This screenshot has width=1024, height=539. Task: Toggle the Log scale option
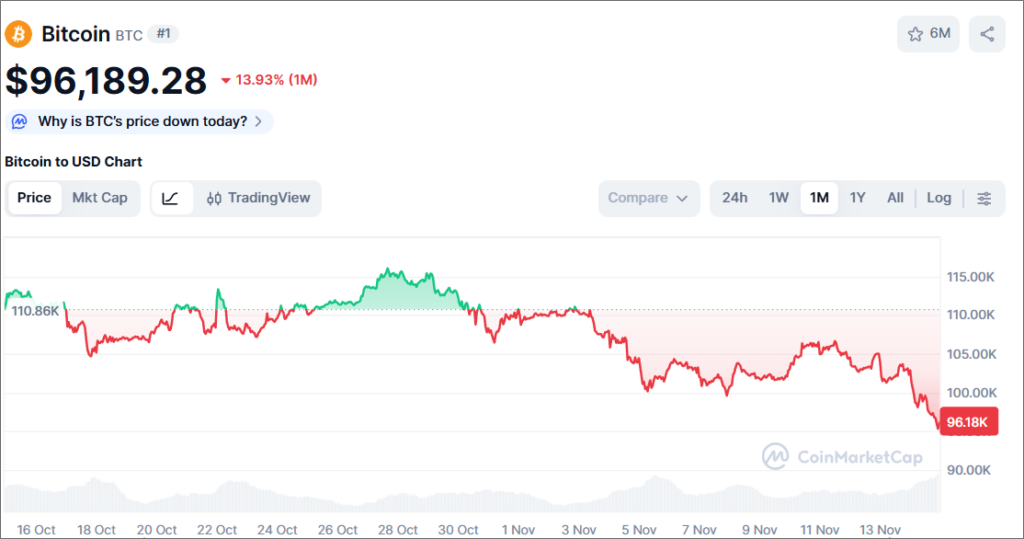click(x=939, y=198)
